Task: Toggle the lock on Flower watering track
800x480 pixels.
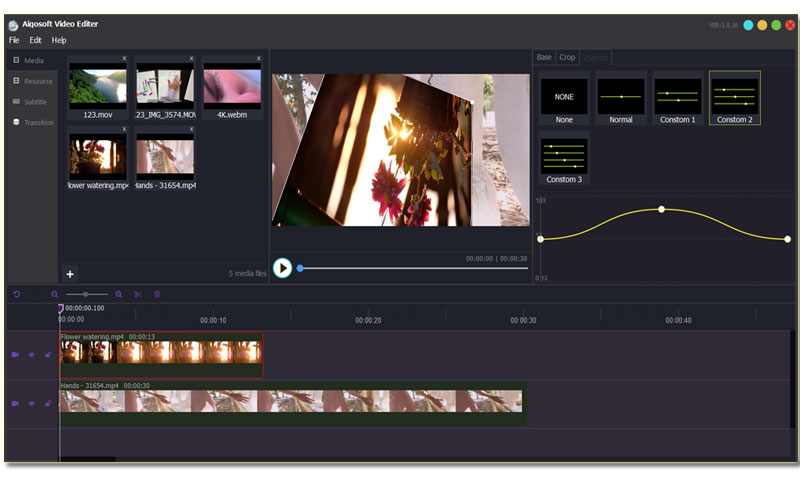Action: click(48, 355)
